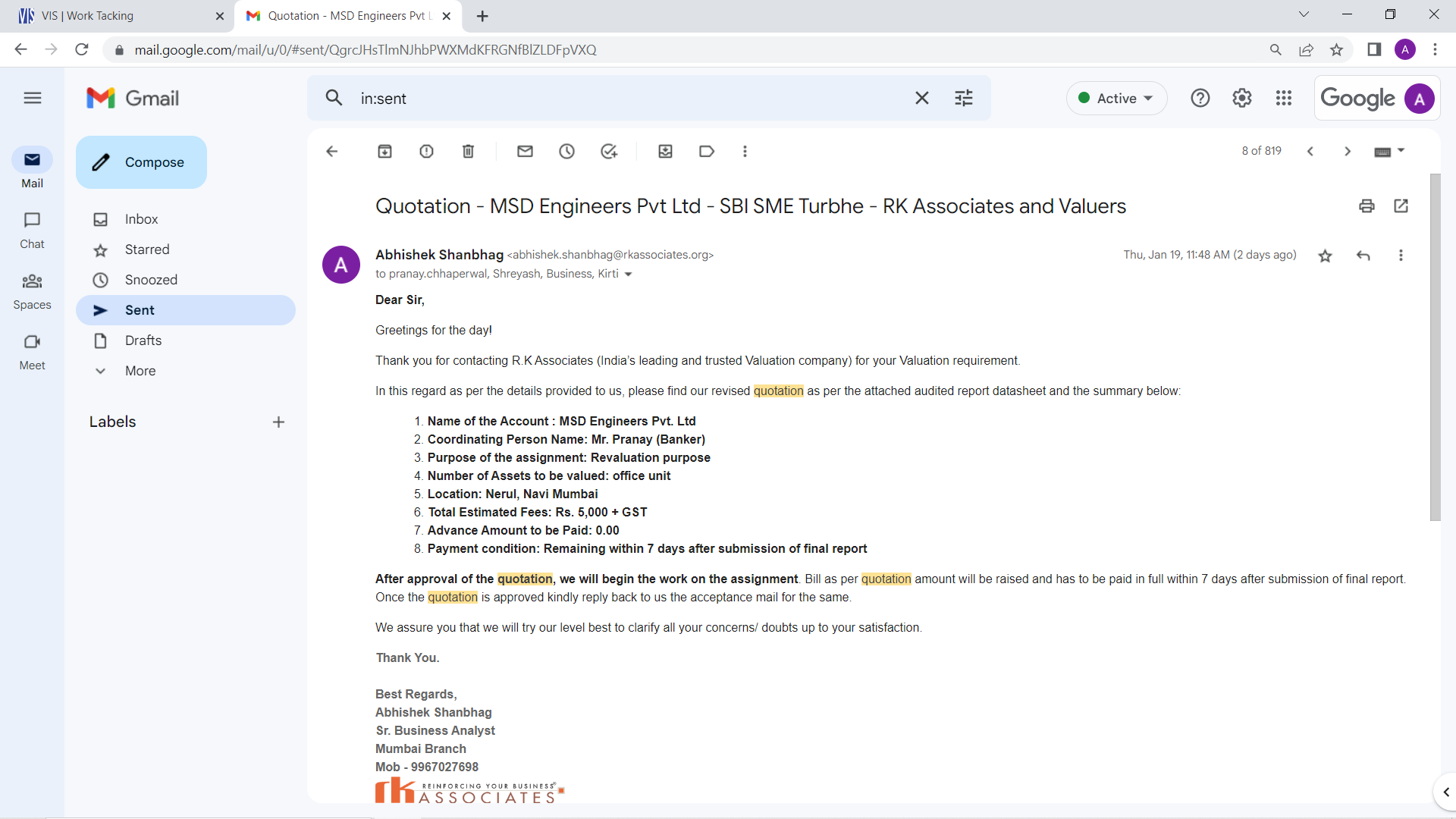Close the Quotation Gmail tab
This screenshot has height=819, width=1456.
click(447, 16)
